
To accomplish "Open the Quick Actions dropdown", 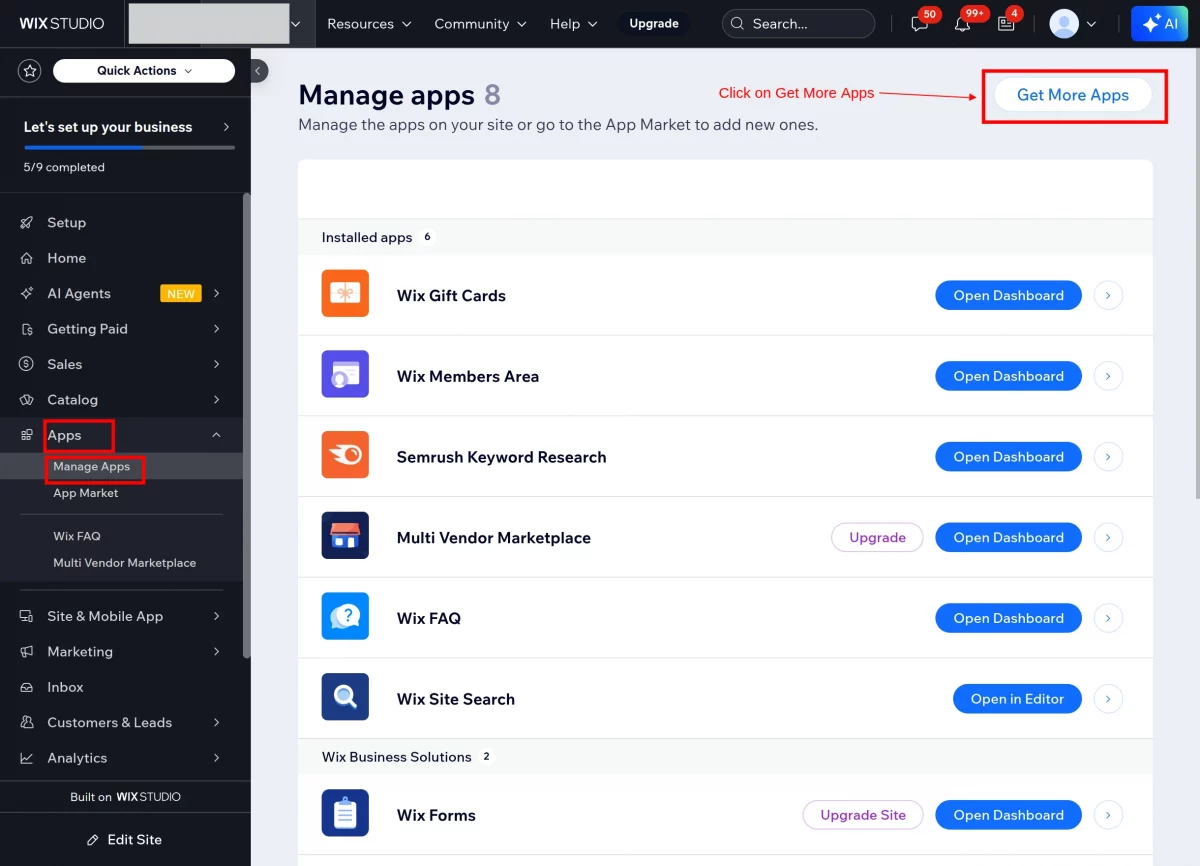I will tap(144, 71).
